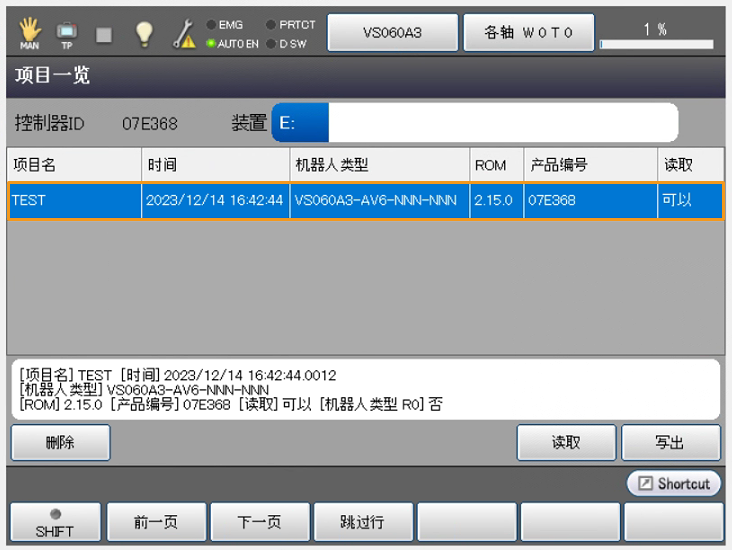
Task: Click the PRTCT indicator lamp
Action: pos(271,25)
